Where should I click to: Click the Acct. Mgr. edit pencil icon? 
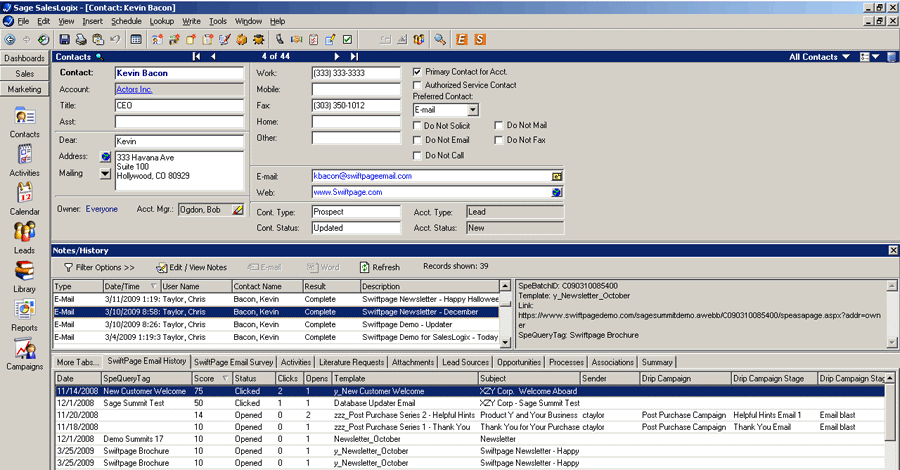click(x=238, y=210)
